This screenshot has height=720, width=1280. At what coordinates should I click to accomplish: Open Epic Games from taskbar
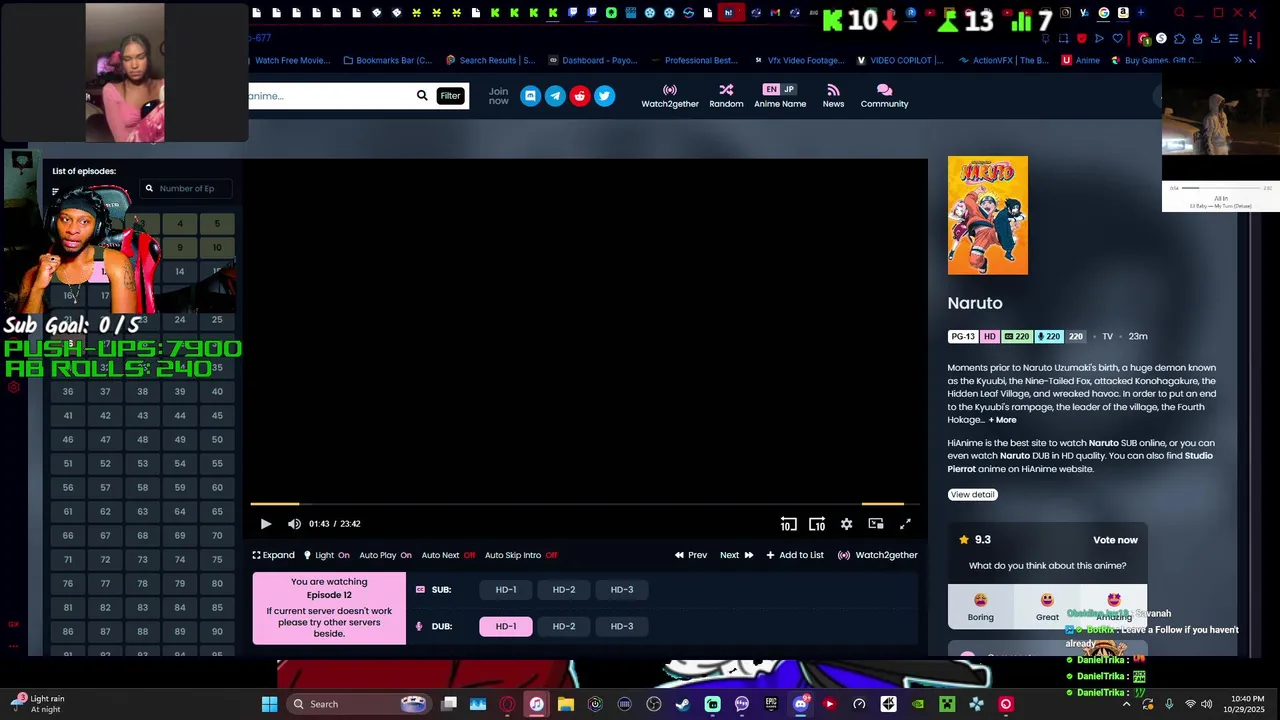[x=771, y=704]
